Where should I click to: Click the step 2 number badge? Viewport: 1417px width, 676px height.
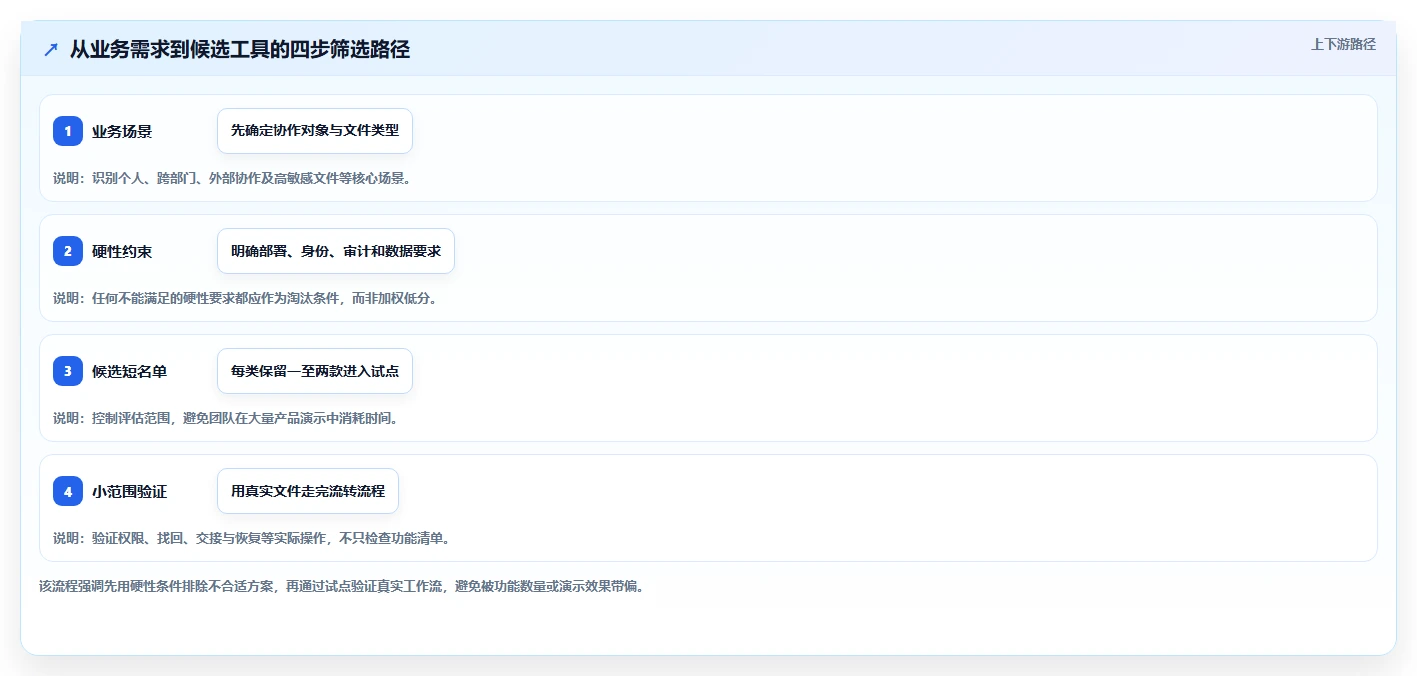click(68, 251)
